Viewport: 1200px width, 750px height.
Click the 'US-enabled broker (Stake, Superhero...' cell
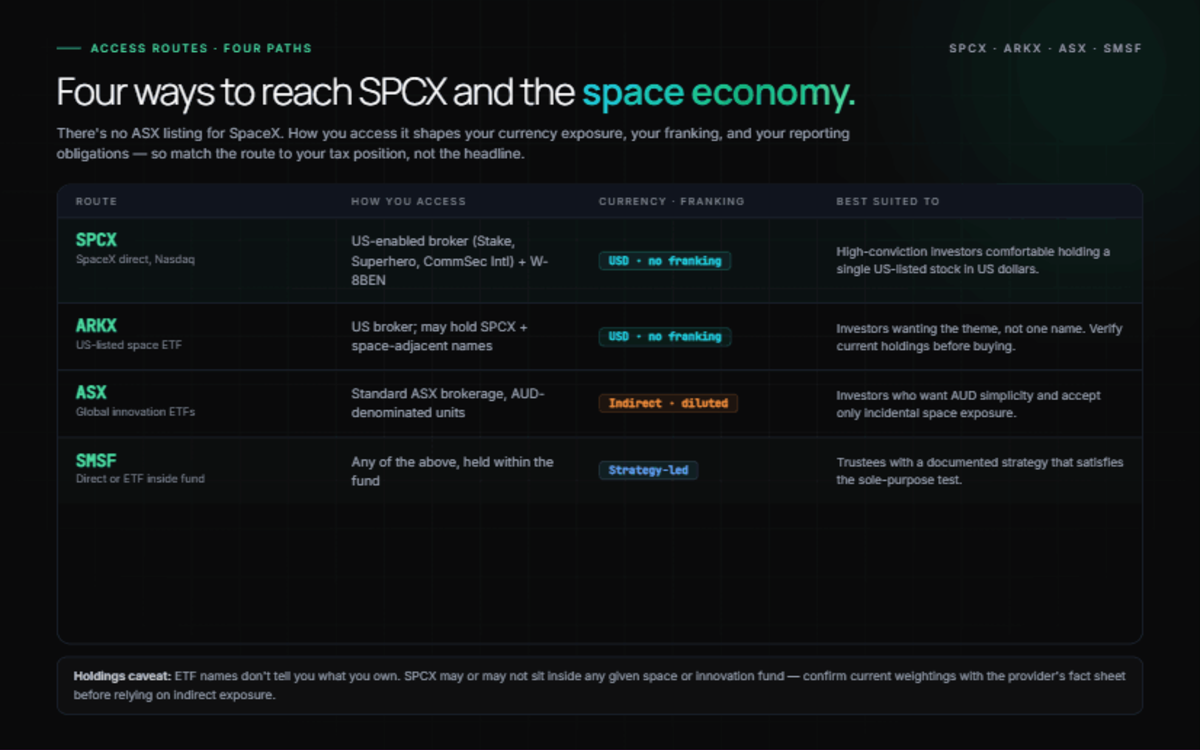[450, 261]
